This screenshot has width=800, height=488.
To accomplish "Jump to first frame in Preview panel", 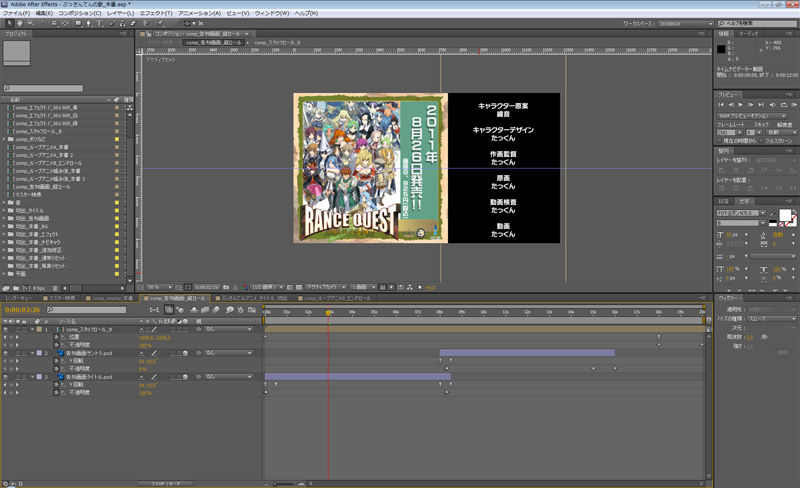I will (x=722, y=104).
